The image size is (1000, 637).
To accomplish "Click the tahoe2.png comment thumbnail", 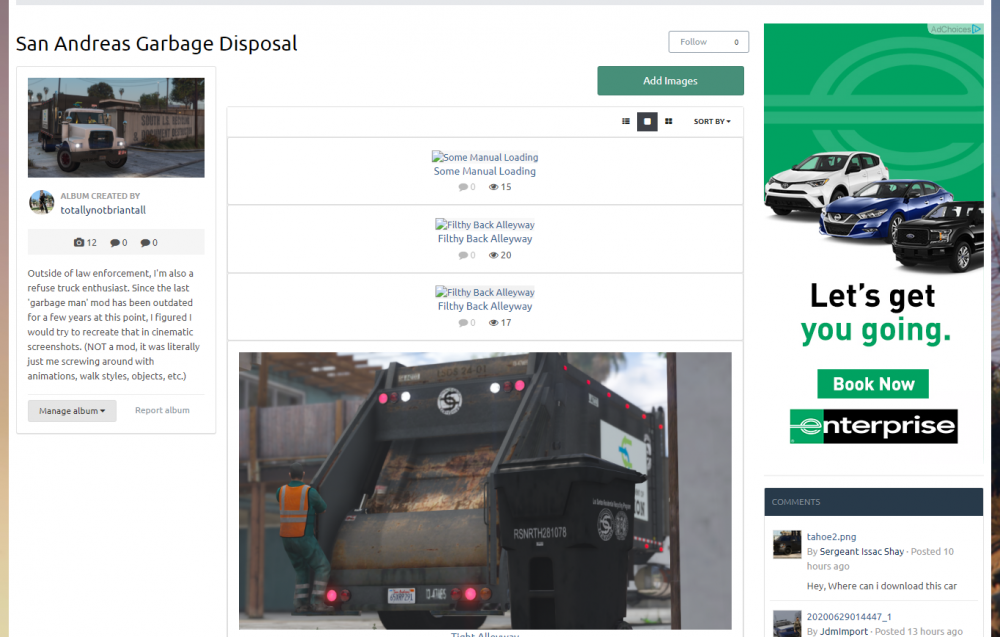I will [x=787, y=544].
